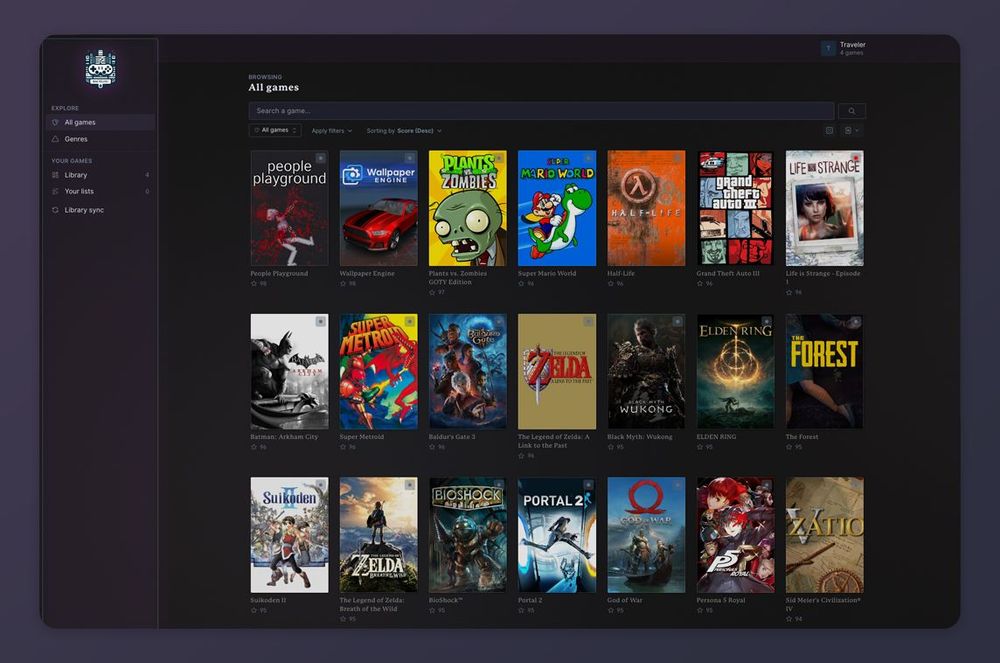Open the layout options dropdown at toolbar's far right

(851, 130)
